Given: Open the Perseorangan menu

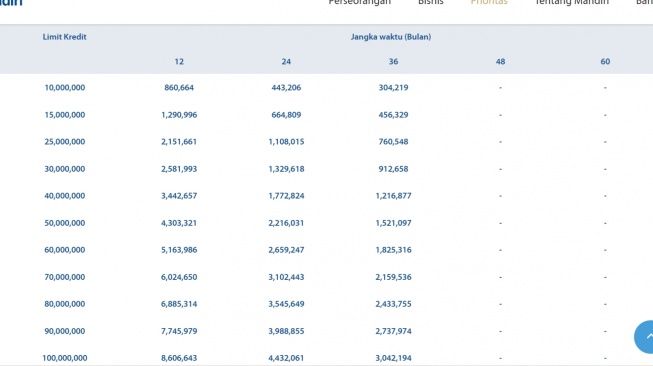Looking at the screenshot, I should [359, 2].
